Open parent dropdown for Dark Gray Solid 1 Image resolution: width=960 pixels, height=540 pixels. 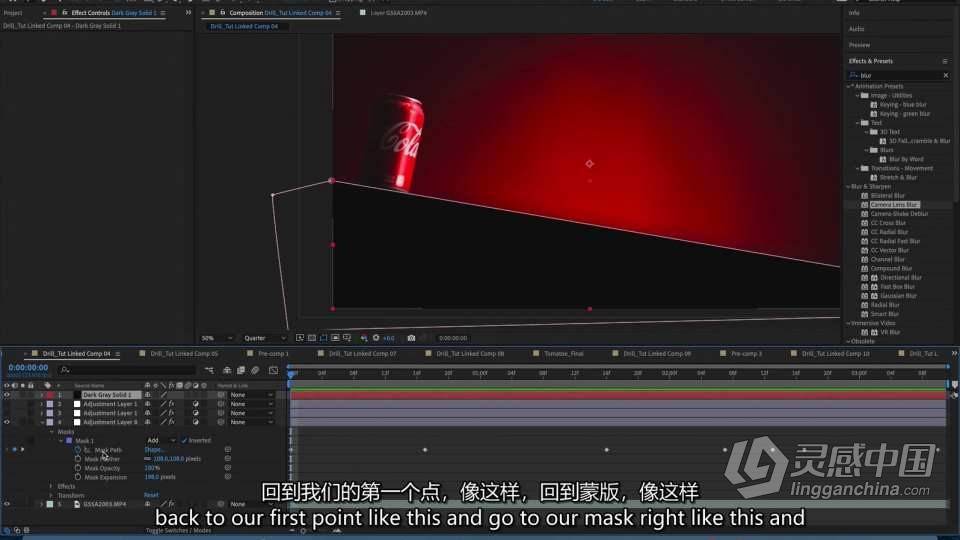coord(251,395)
